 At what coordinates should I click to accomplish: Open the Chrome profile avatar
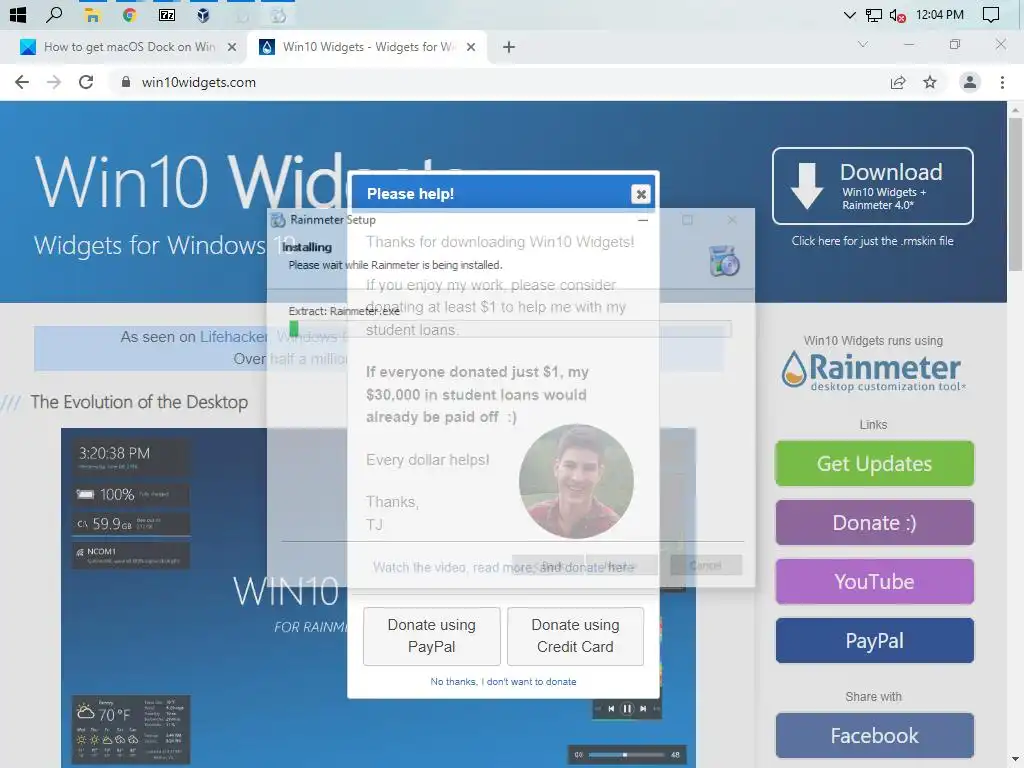pyautogui.click(x=970, y=82)
